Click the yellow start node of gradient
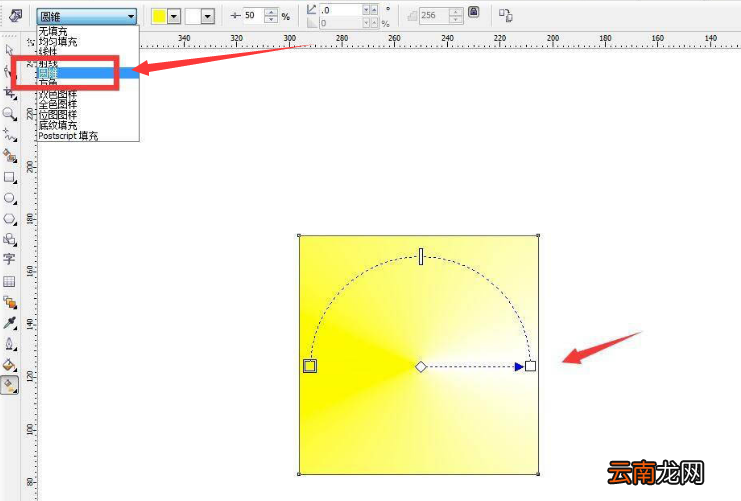 (310, 366)
